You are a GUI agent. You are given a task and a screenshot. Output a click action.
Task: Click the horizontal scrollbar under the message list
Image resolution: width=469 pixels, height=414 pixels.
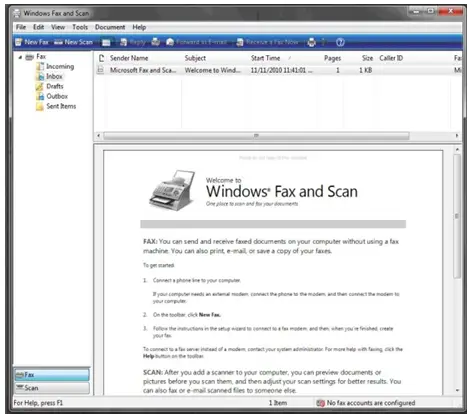click(256, 136)
